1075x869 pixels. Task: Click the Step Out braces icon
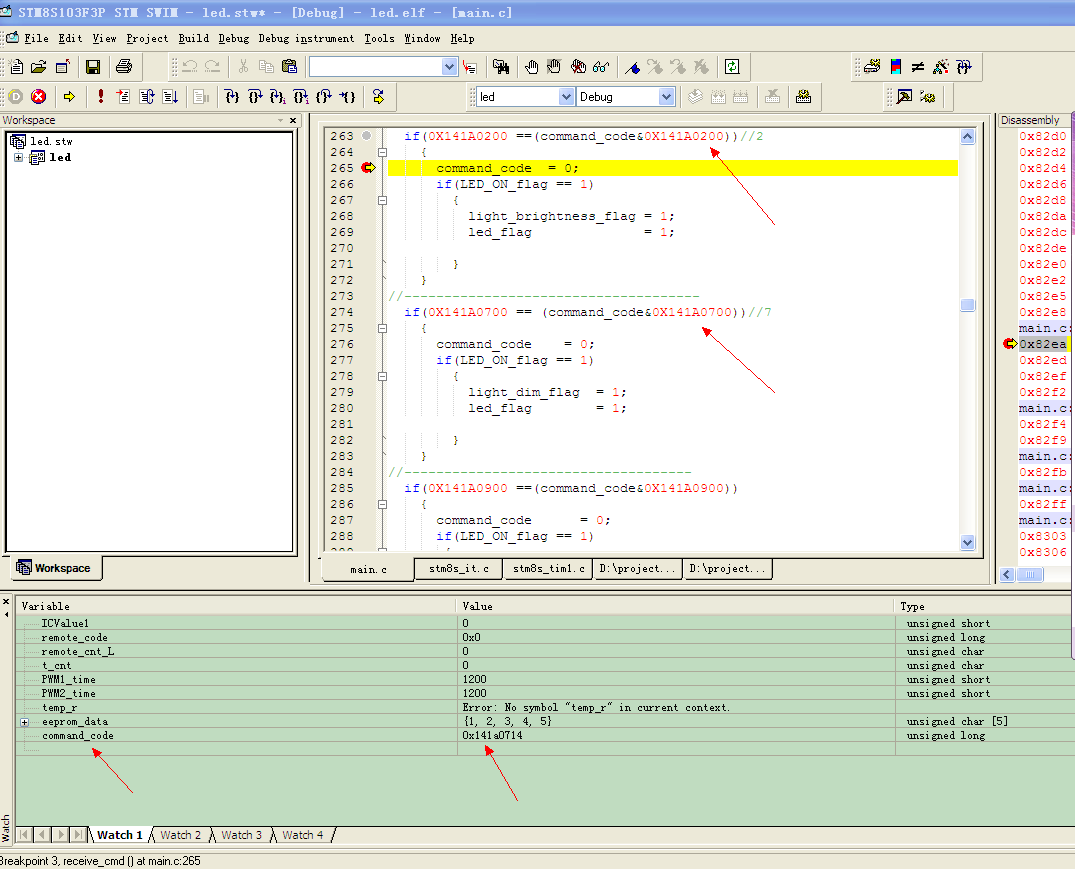[x=324, y=97]
